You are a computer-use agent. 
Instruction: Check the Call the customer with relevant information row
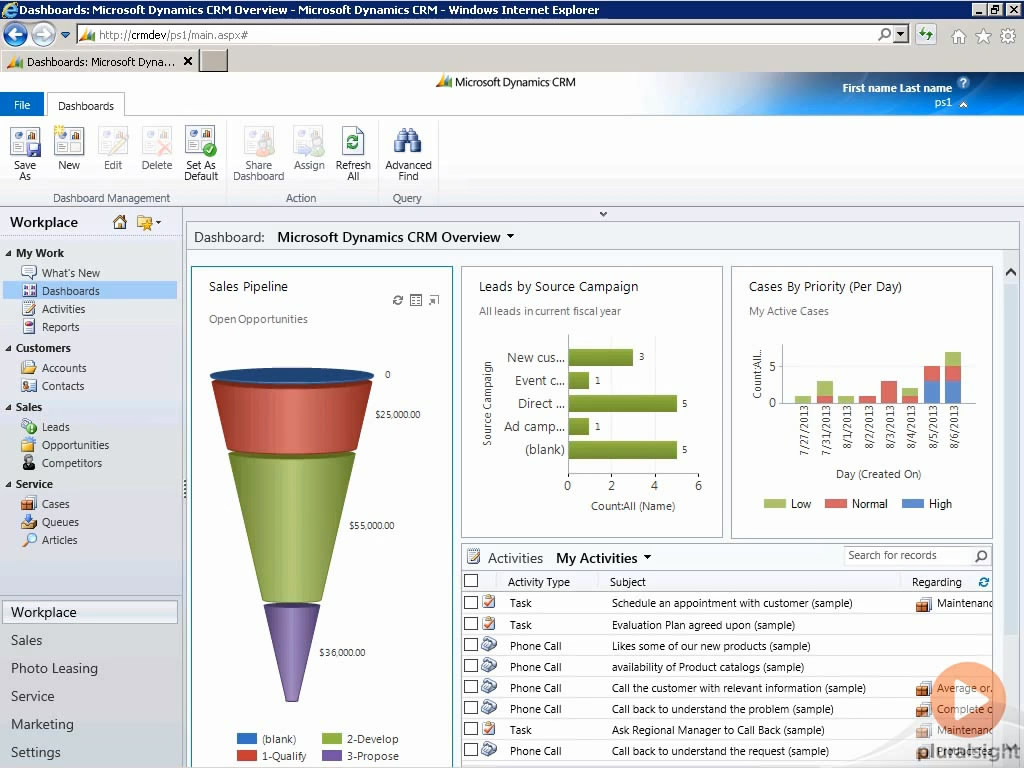[x=471, y=686]
